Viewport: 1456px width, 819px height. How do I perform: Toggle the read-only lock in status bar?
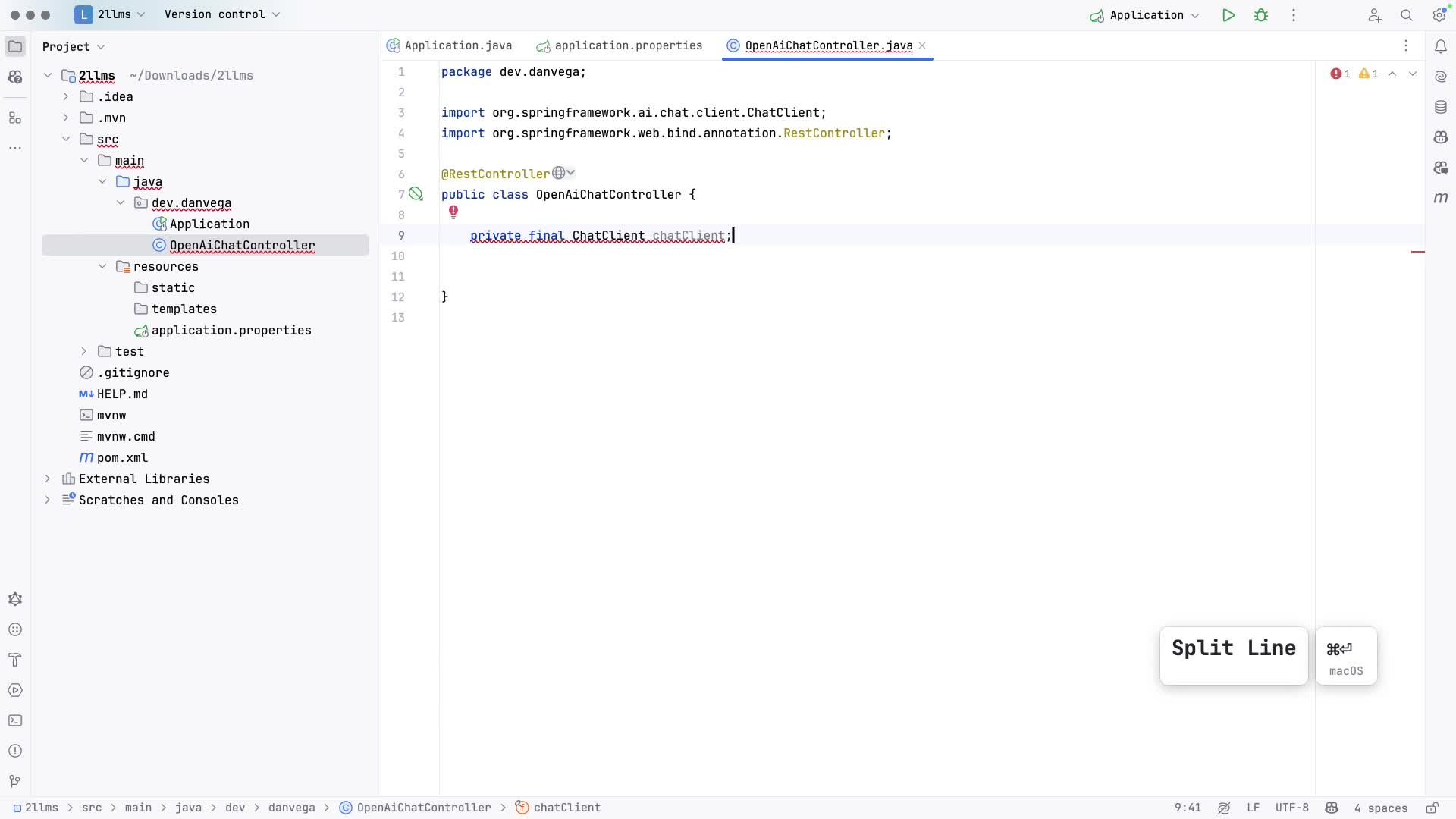(1432, 808)
